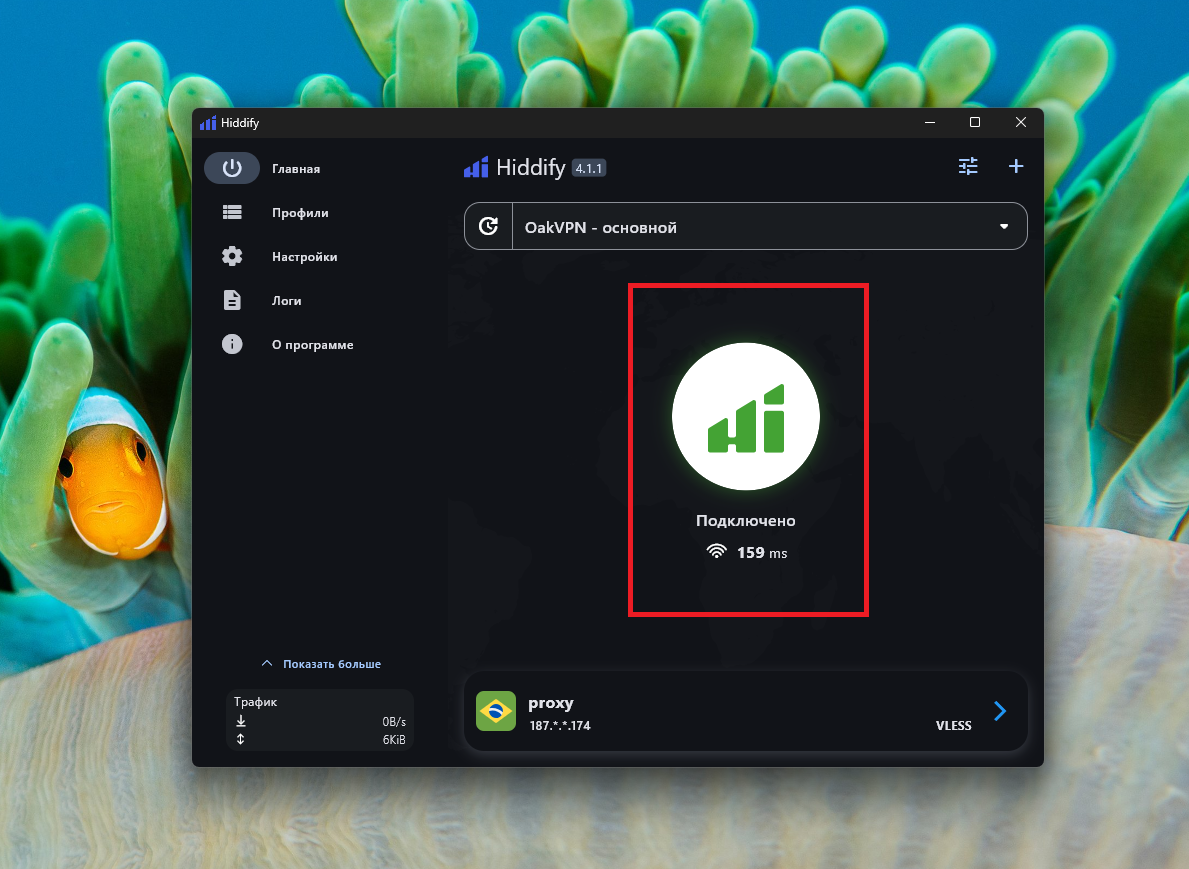The width and height of the screenshot is (1189, 869).
Task: Refresh the OakVPN profile subscription
Action: [x=488, y=226]
